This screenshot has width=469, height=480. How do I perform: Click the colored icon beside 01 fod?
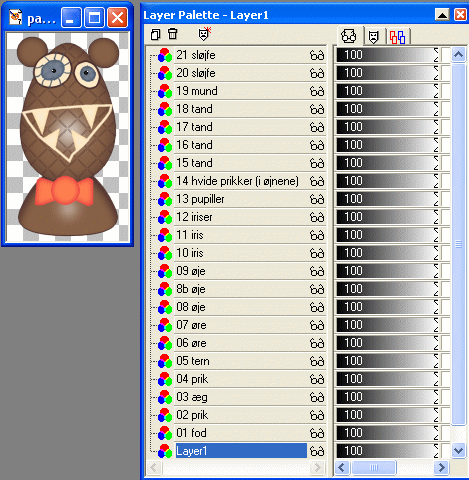coord(165,433)
